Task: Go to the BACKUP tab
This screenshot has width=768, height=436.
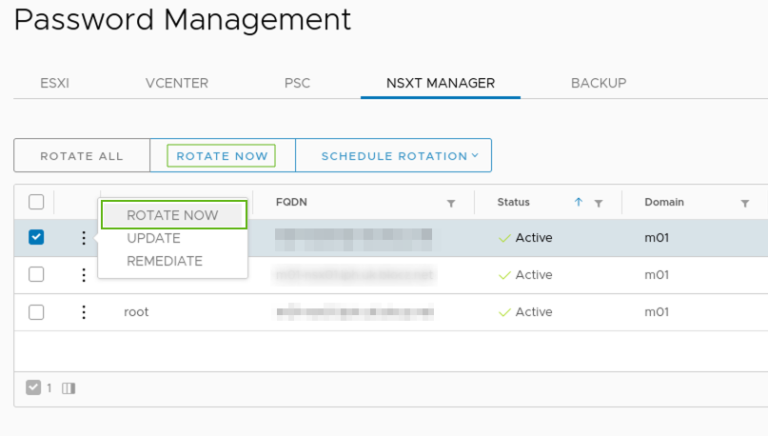Action: click(598, 83)
